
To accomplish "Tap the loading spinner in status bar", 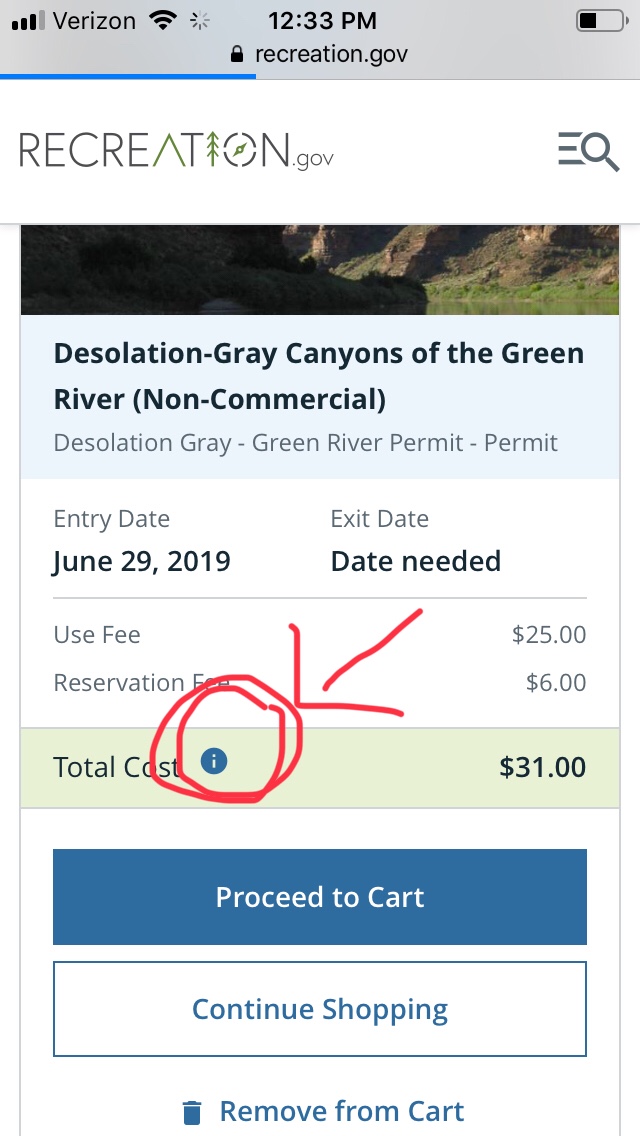I will pyautogui.click(x=200, y=20).
